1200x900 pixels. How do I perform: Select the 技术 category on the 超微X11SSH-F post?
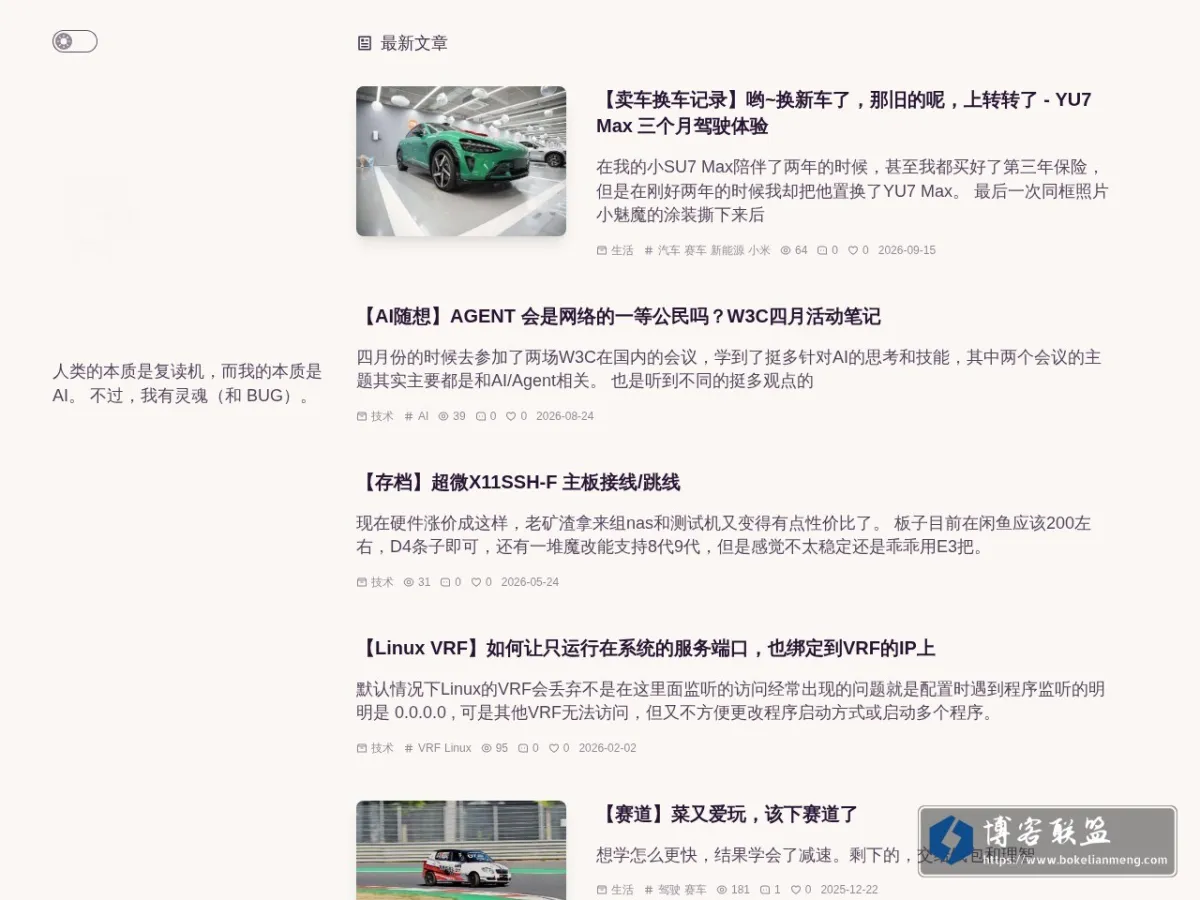pos(382,583)
